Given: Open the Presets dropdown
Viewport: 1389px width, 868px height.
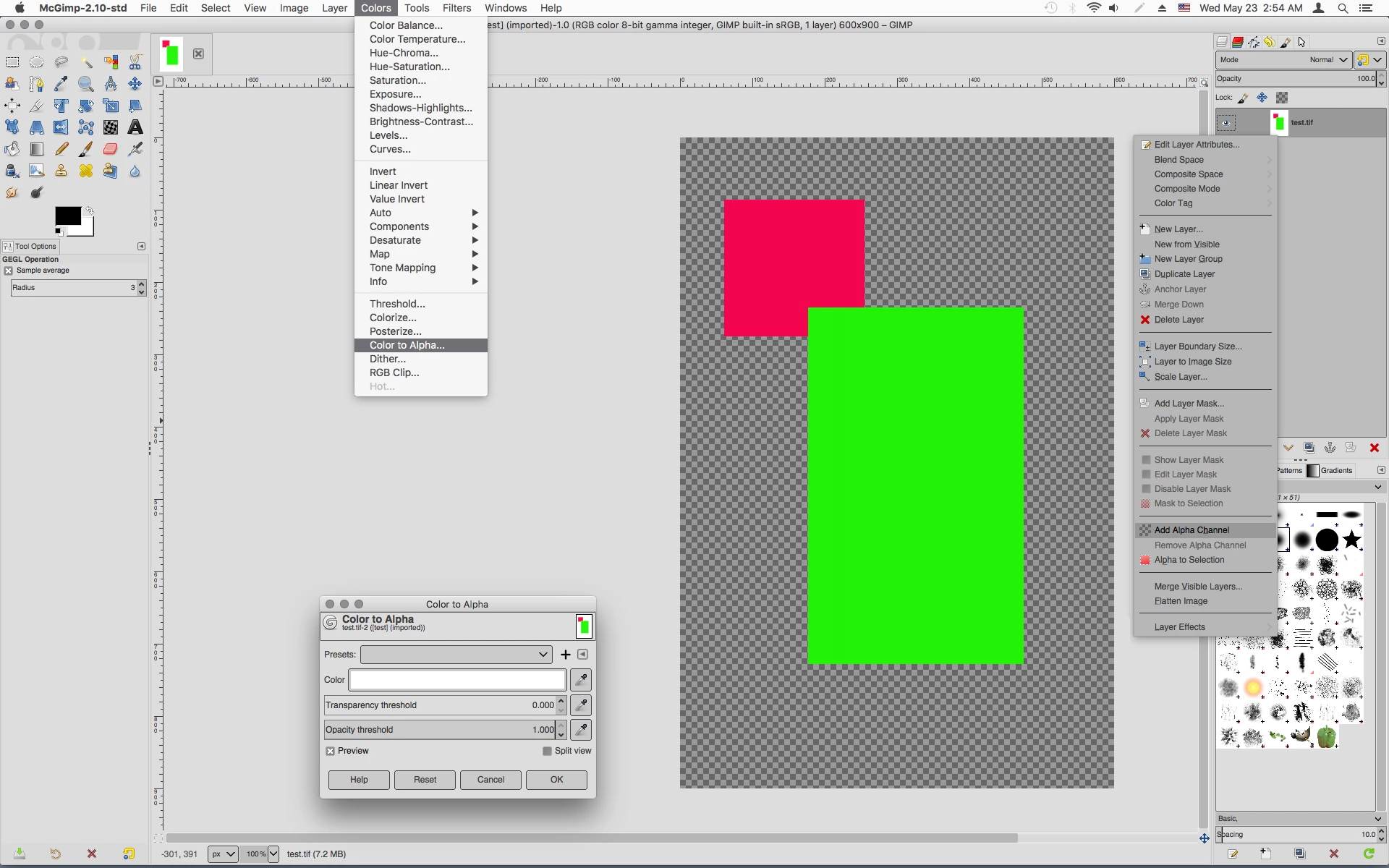Looking at the screenshot, I should pos(456,655).
